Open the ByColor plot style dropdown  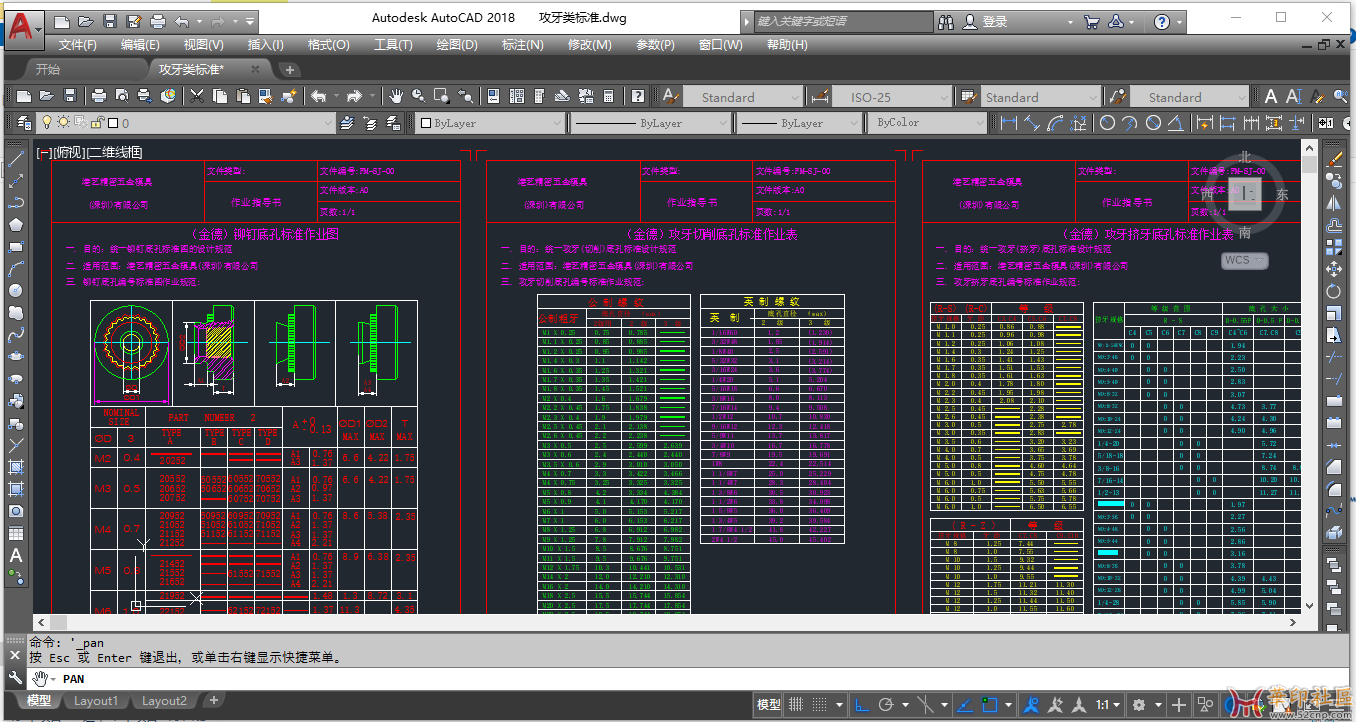tap(978, 123)
